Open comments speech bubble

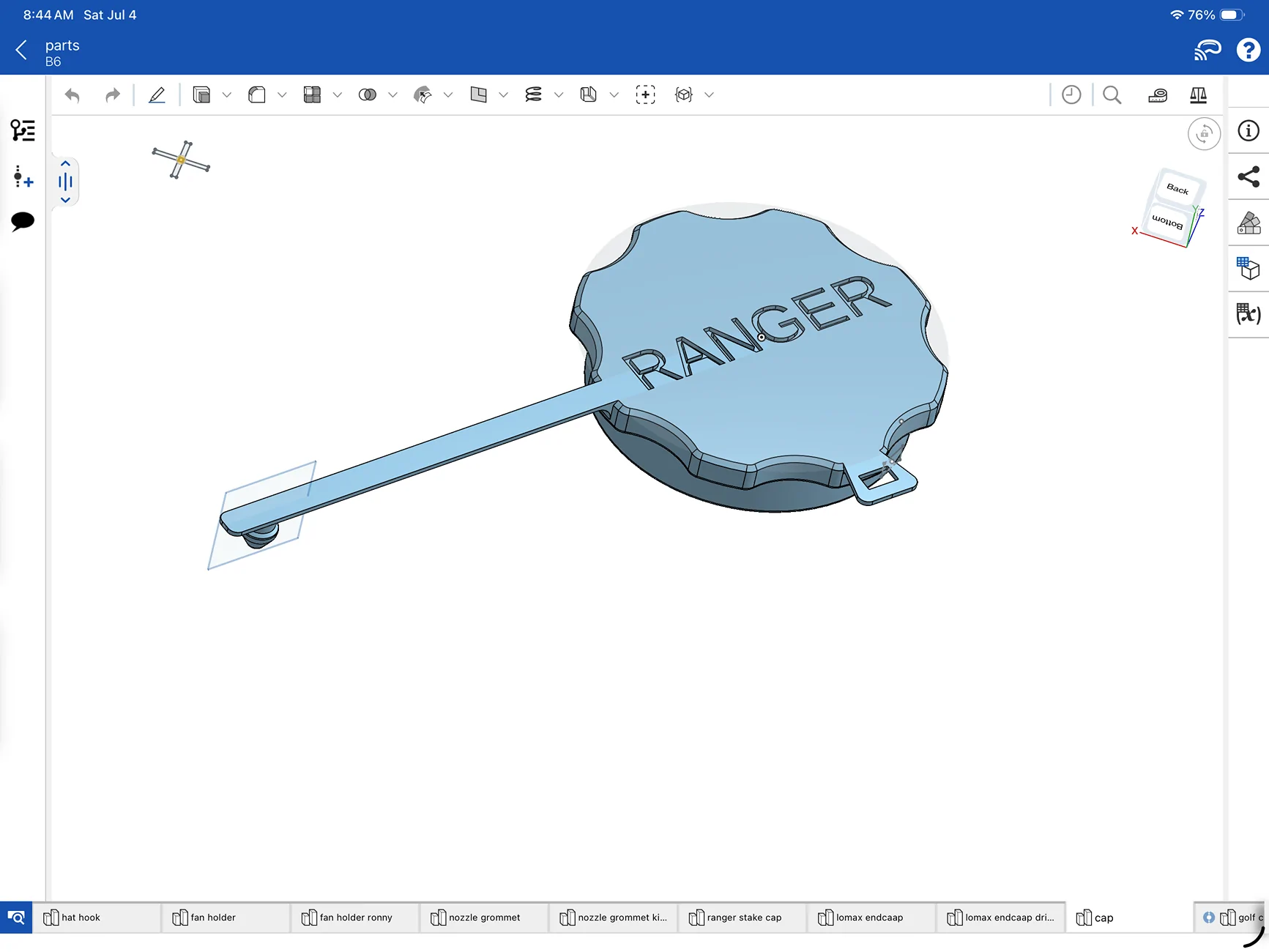click(x=23, y=221)
